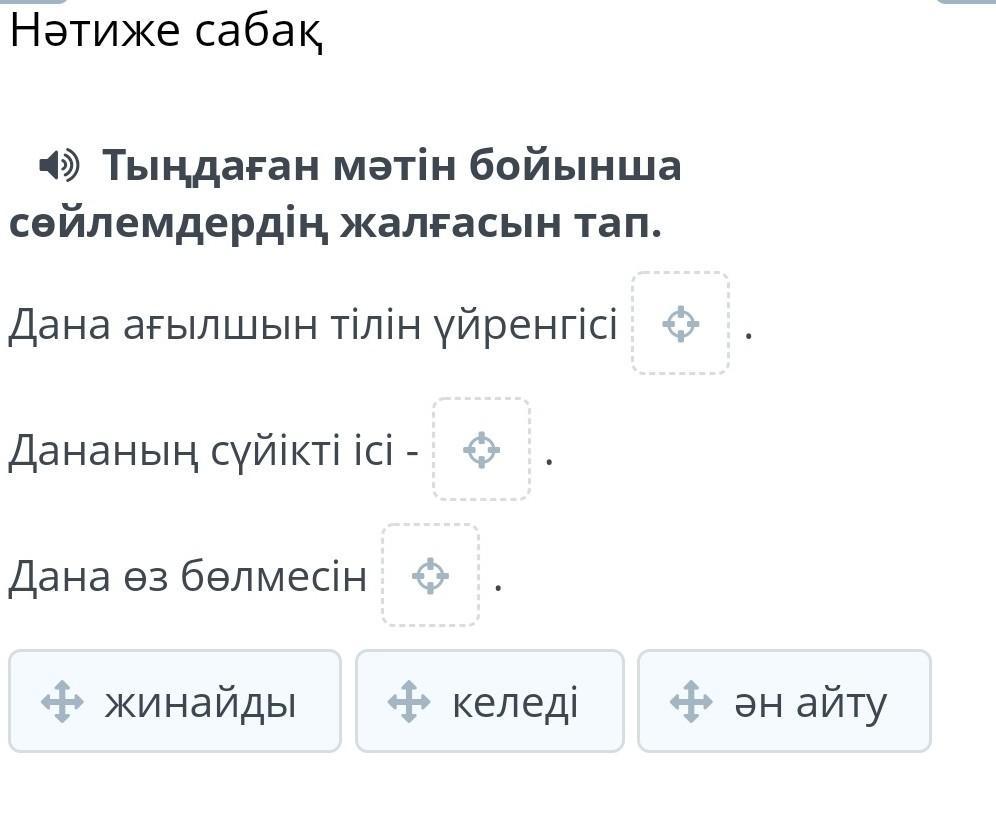Focus the dashed answer slot in the first sentence

[x=680, y=323]
